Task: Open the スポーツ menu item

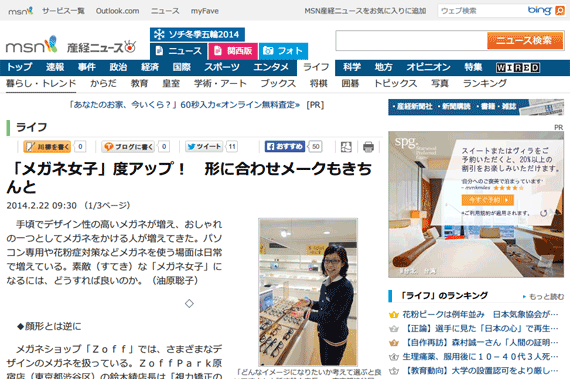Action: point(222,67)
